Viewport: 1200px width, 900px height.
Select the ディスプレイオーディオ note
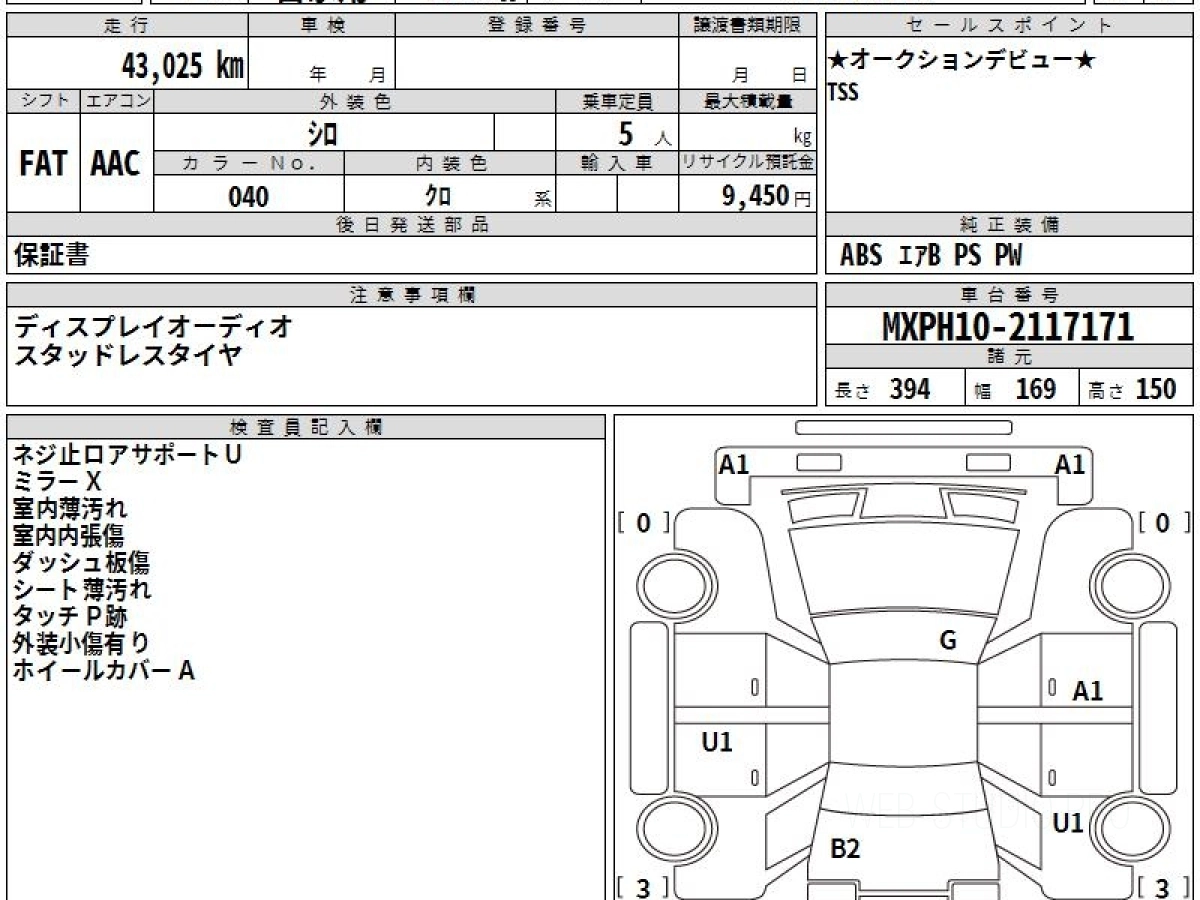(154, 326)
